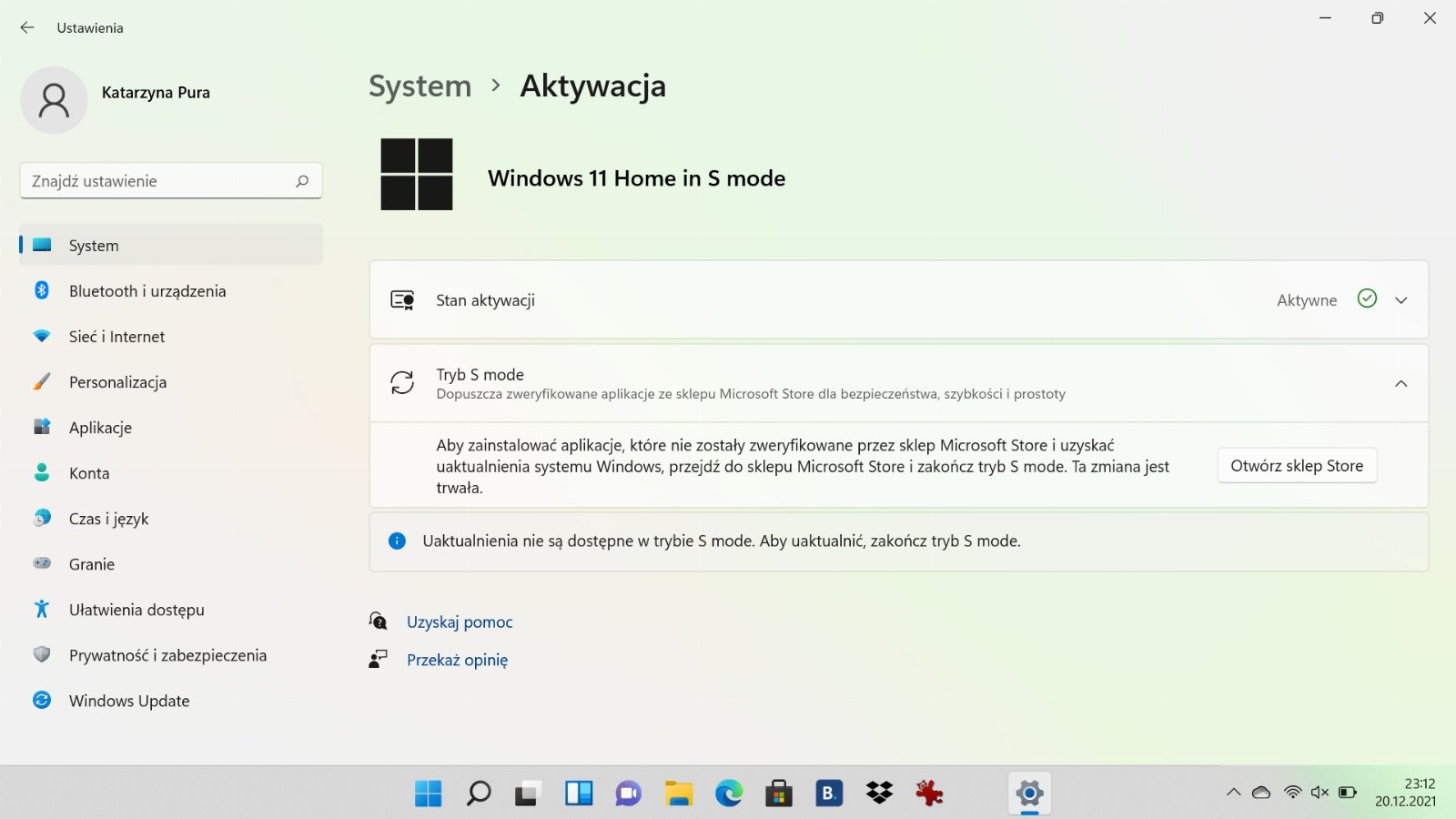Viewport: 1456px width, 819px height.
Task: Click System breadcrumb in the header
Action: [420, 86]
